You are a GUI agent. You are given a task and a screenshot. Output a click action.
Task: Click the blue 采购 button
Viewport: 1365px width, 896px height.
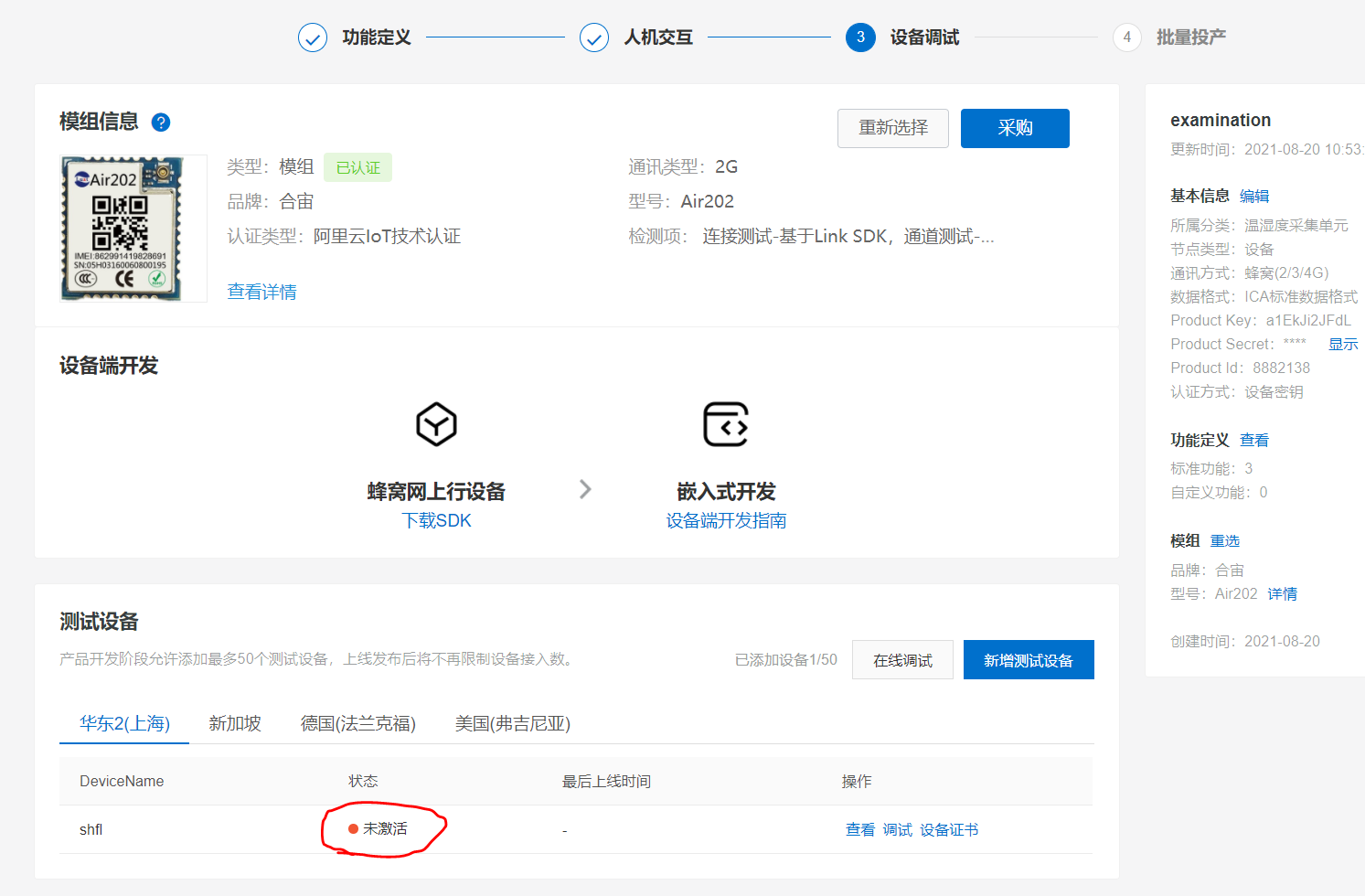(x=1015, y=128)
